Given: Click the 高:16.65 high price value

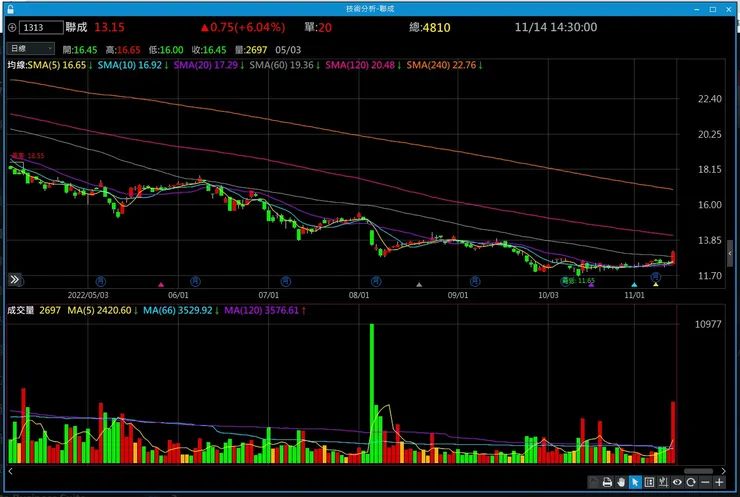Looking at the screenshot, I should [123, 50].
